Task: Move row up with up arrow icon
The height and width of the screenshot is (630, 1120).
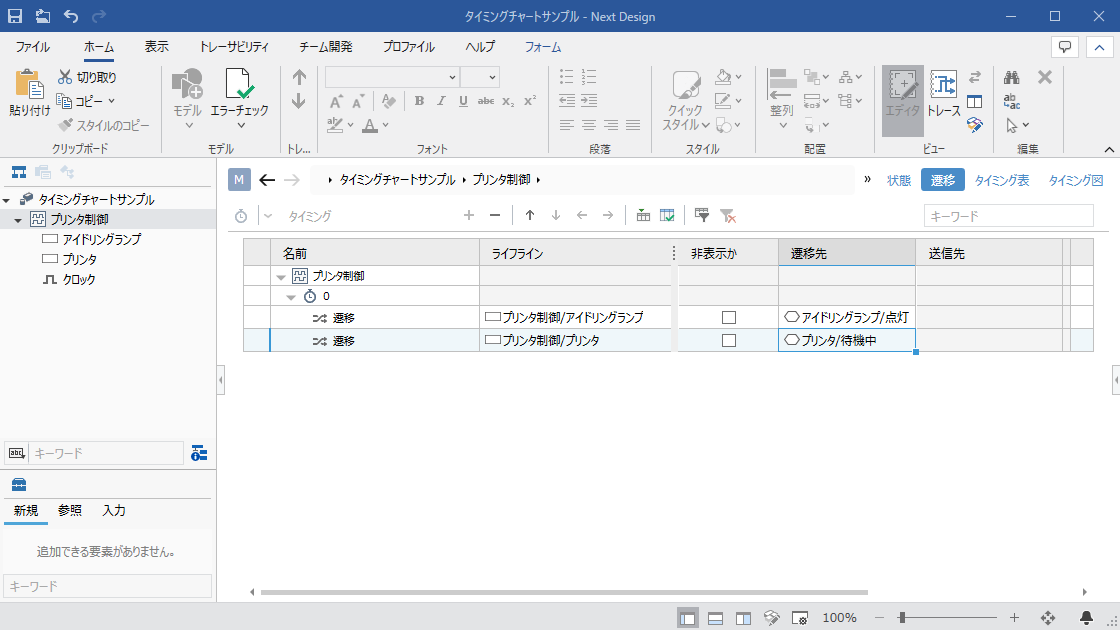Action: tap(529, 215)
